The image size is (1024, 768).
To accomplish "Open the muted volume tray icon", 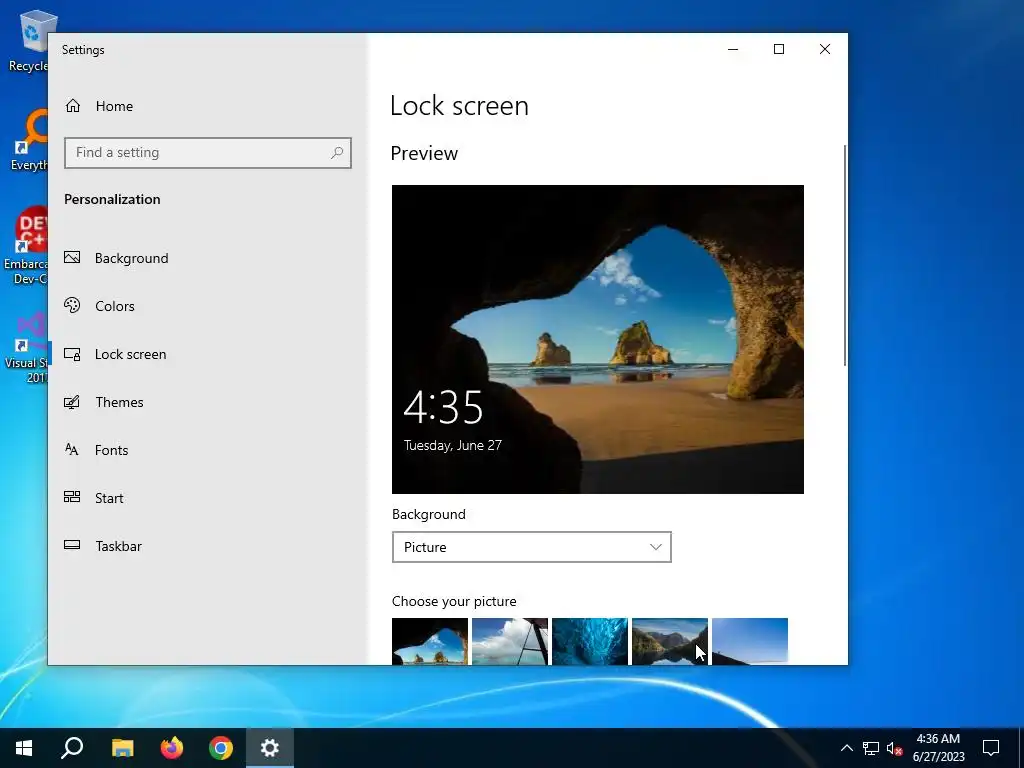I will coord(895,748).
